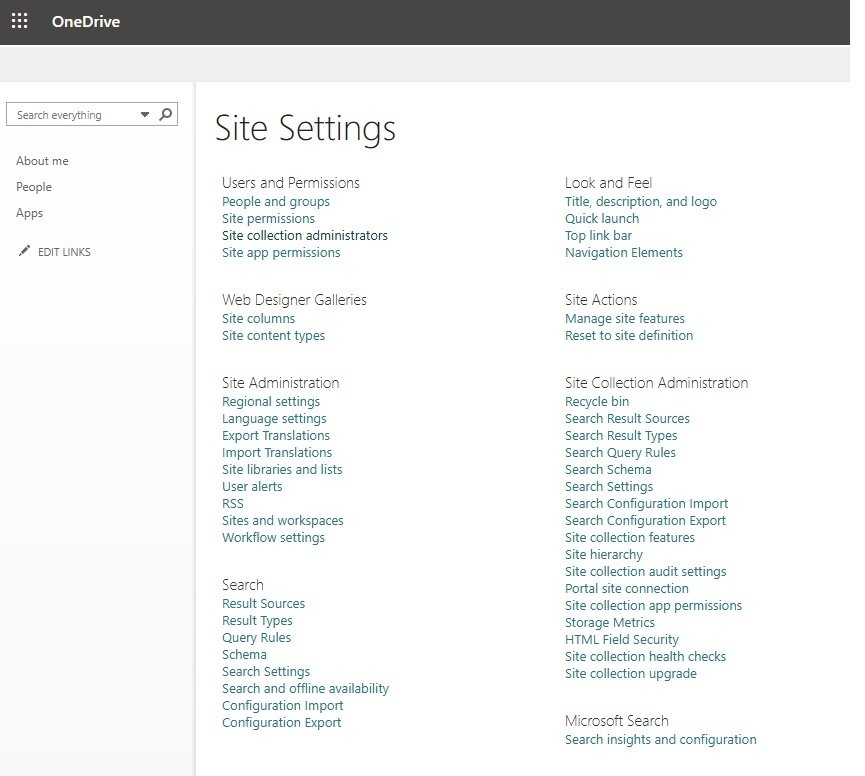Image resolution: width=865 pixels, height=776 pixels.
Task: Open Regional settings
Action: (x=271, y=402)
